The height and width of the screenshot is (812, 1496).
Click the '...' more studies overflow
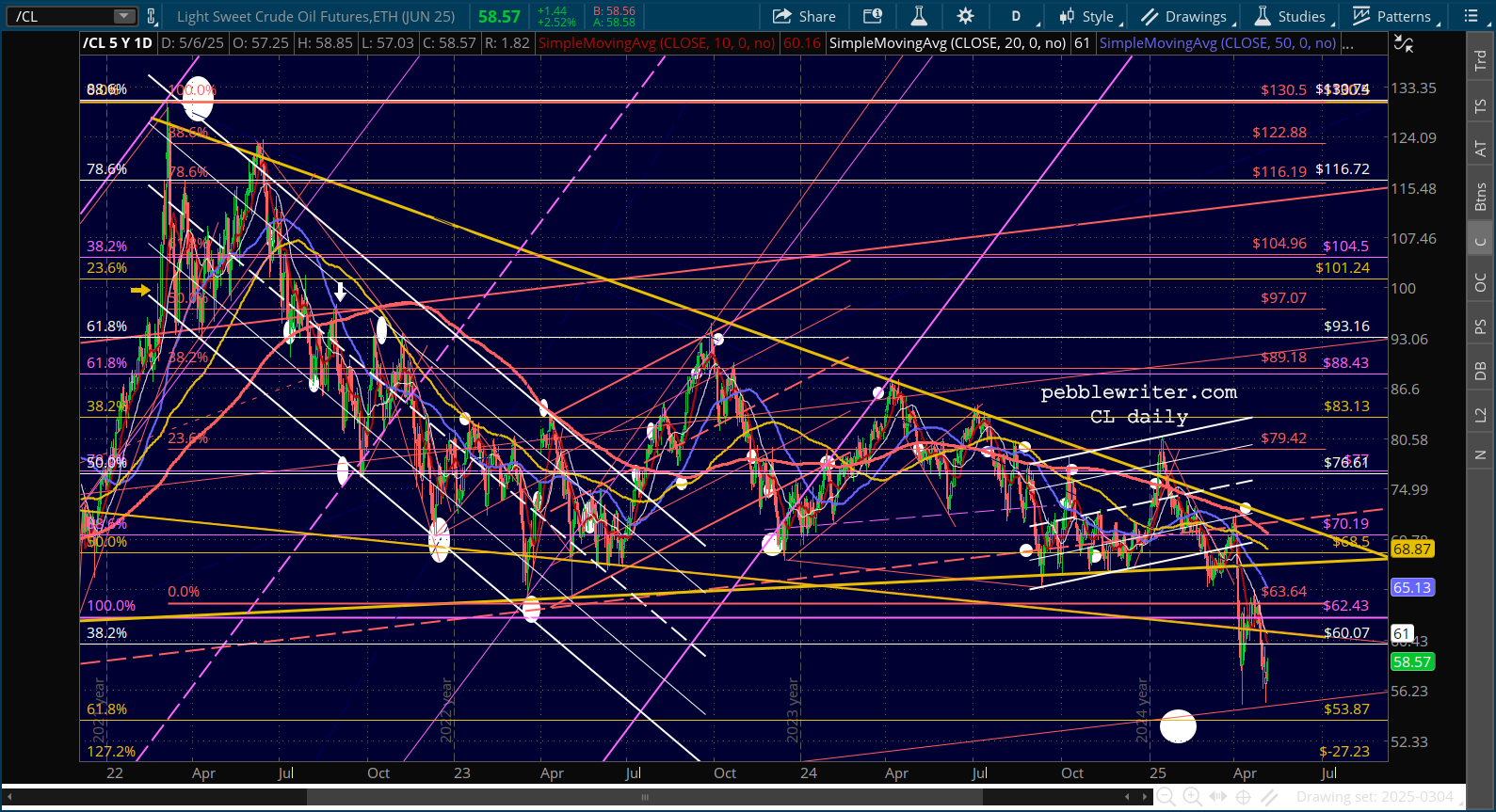point(1348,43)
